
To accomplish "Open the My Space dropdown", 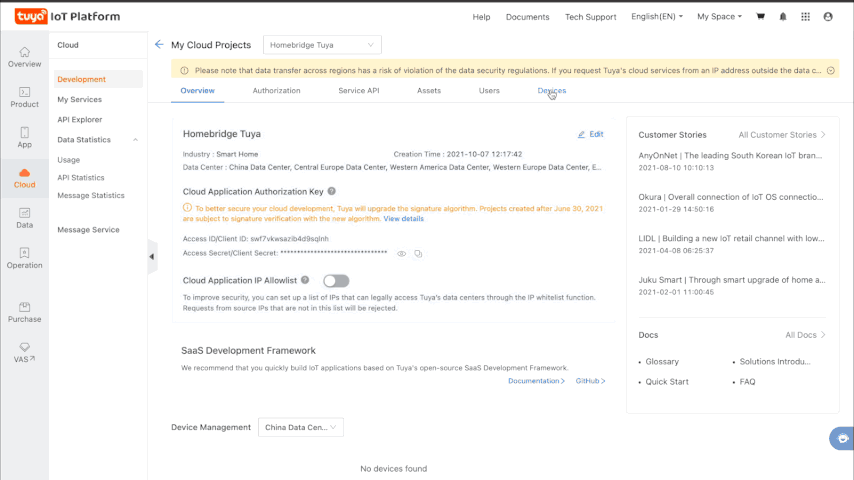I will 719,16.
